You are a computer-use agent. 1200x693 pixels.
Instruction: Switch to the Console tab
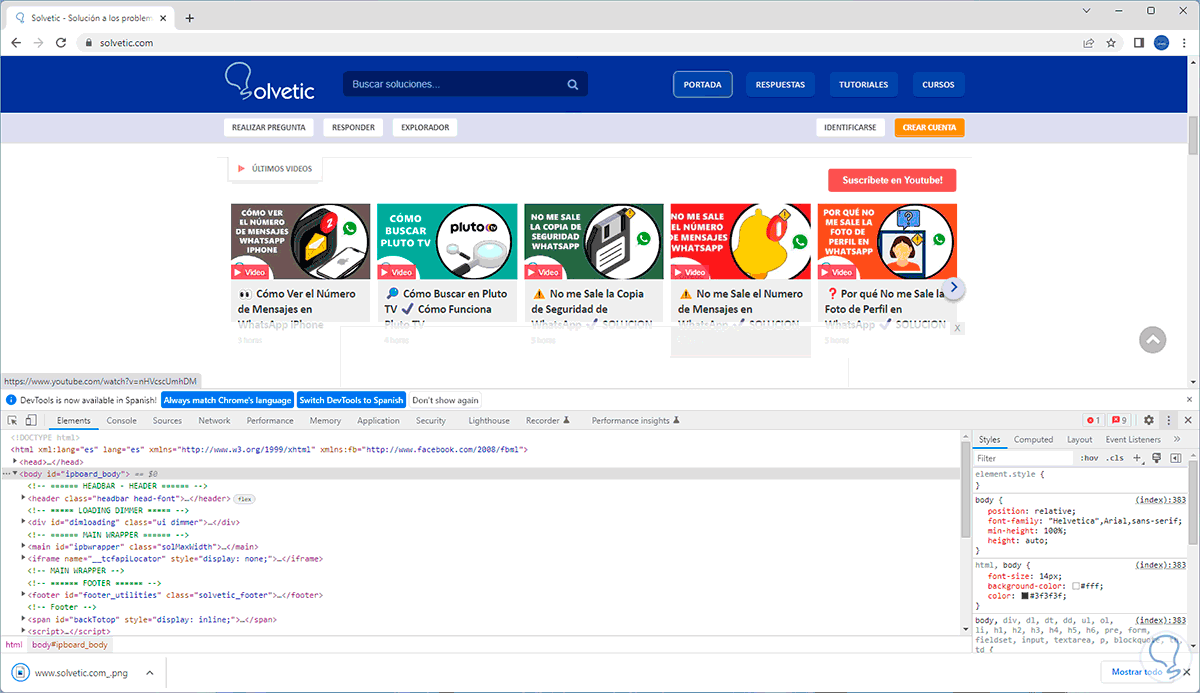coord(122,421)
